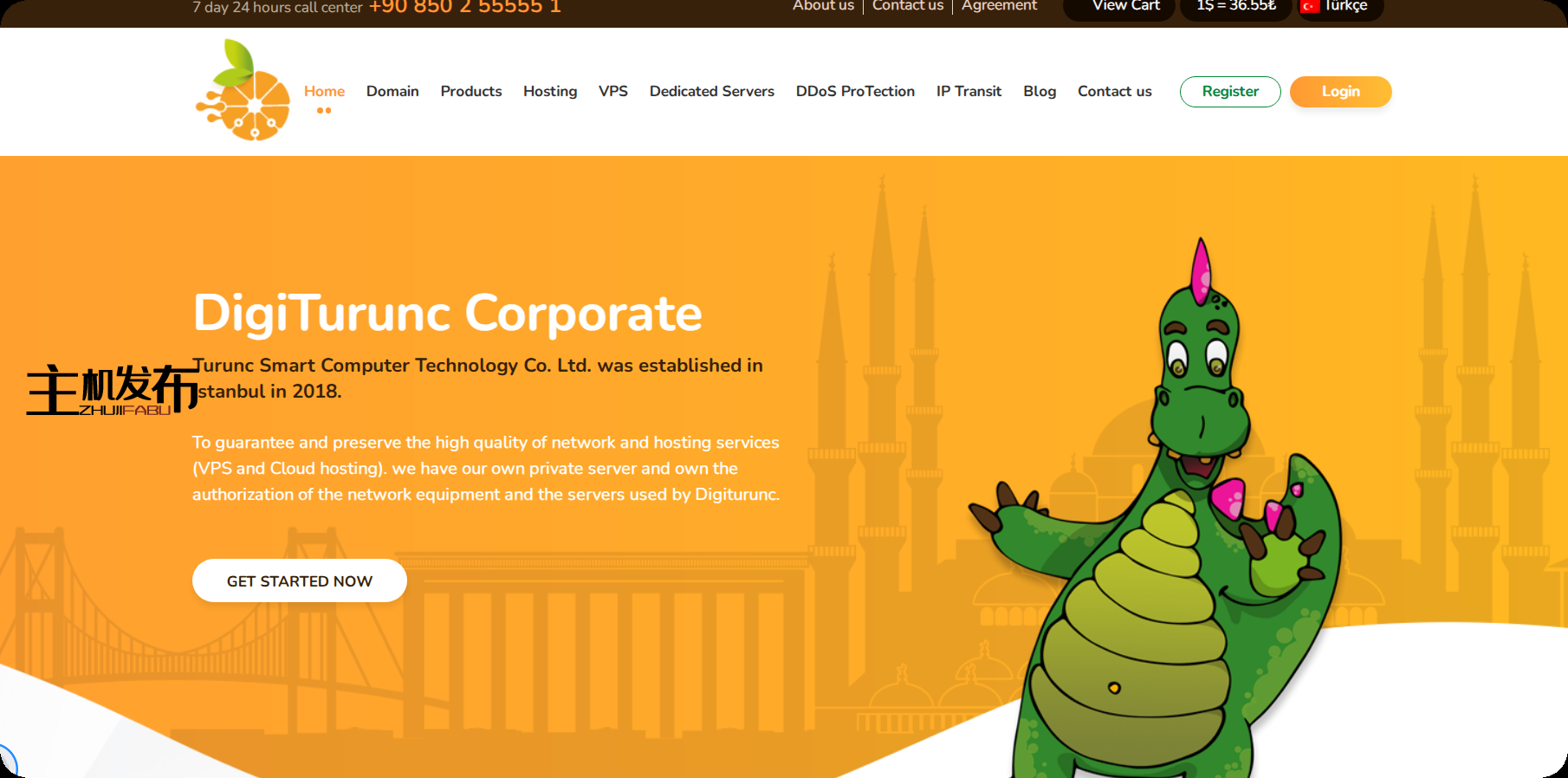Image resolution: width=1568 pixels, height=778 pixels.
Task: Expand the VPS menu
Action: coord(613,91)
